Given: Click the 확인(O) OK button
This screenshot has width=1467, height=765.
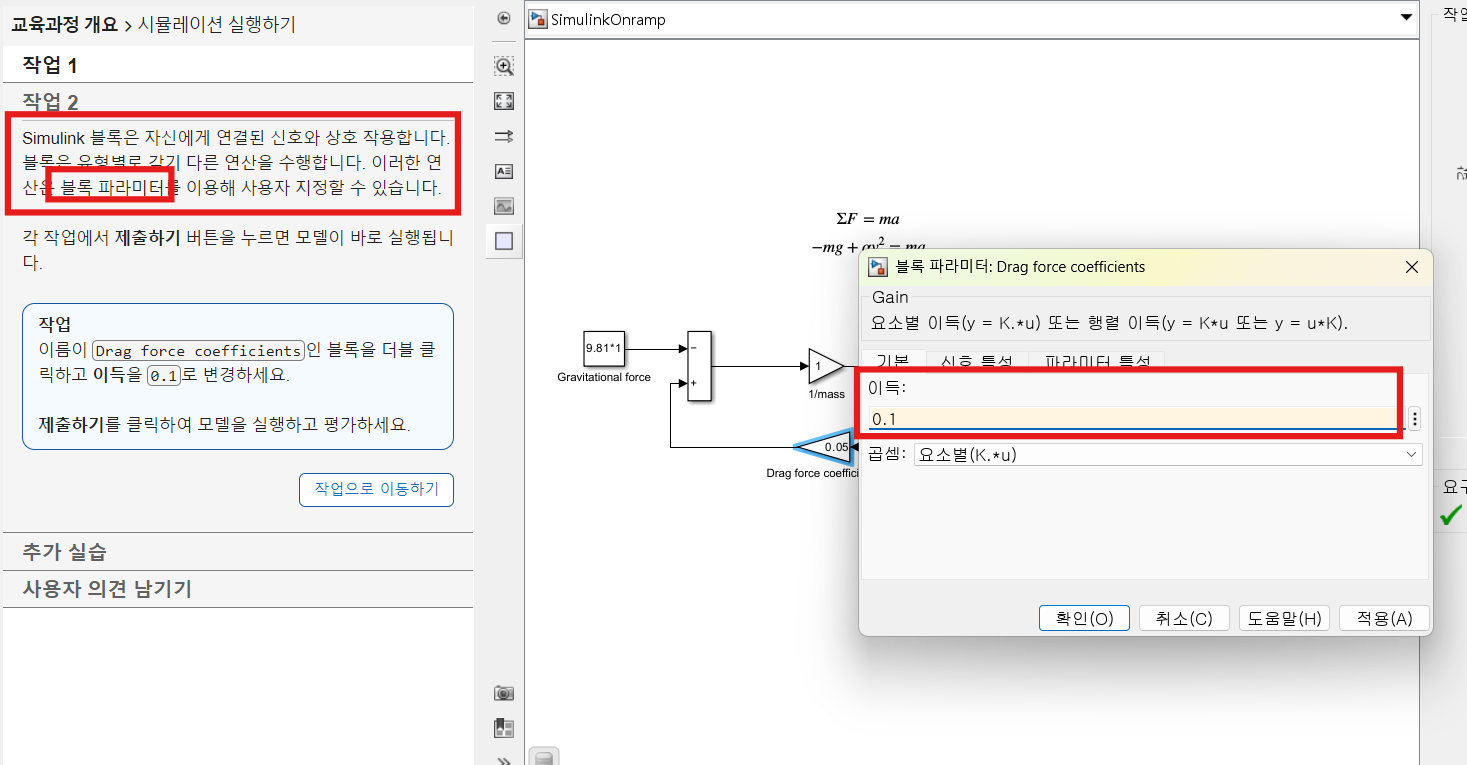Looking at the screenshot, I should point(1084,618).
